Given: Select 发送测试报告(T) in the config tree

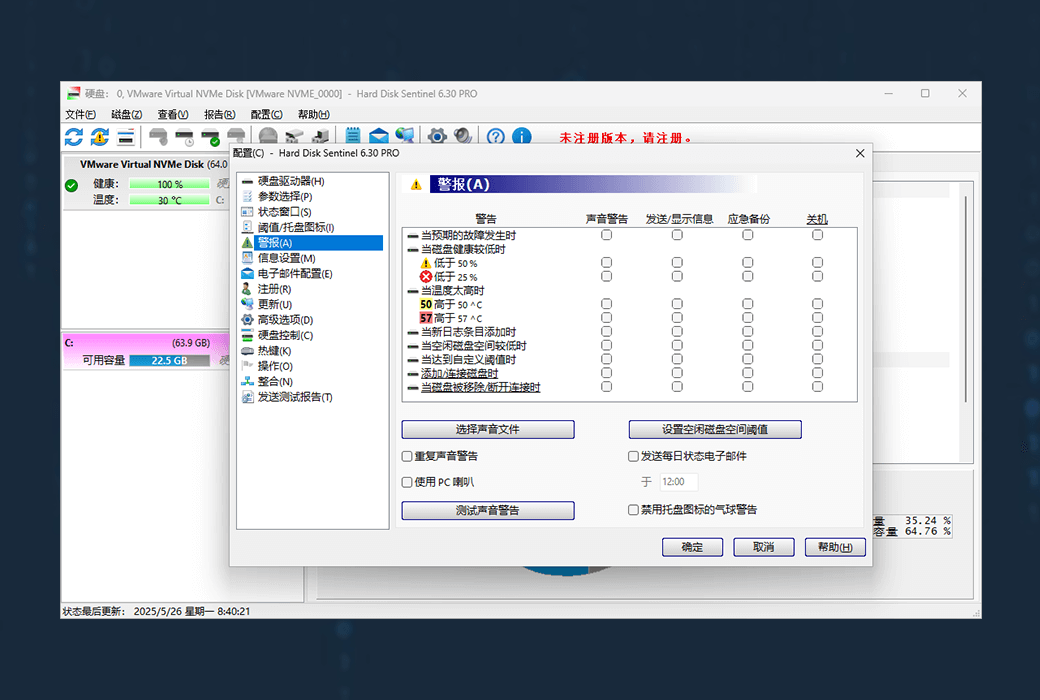Looking at the screenshot, I should point(294,397).
